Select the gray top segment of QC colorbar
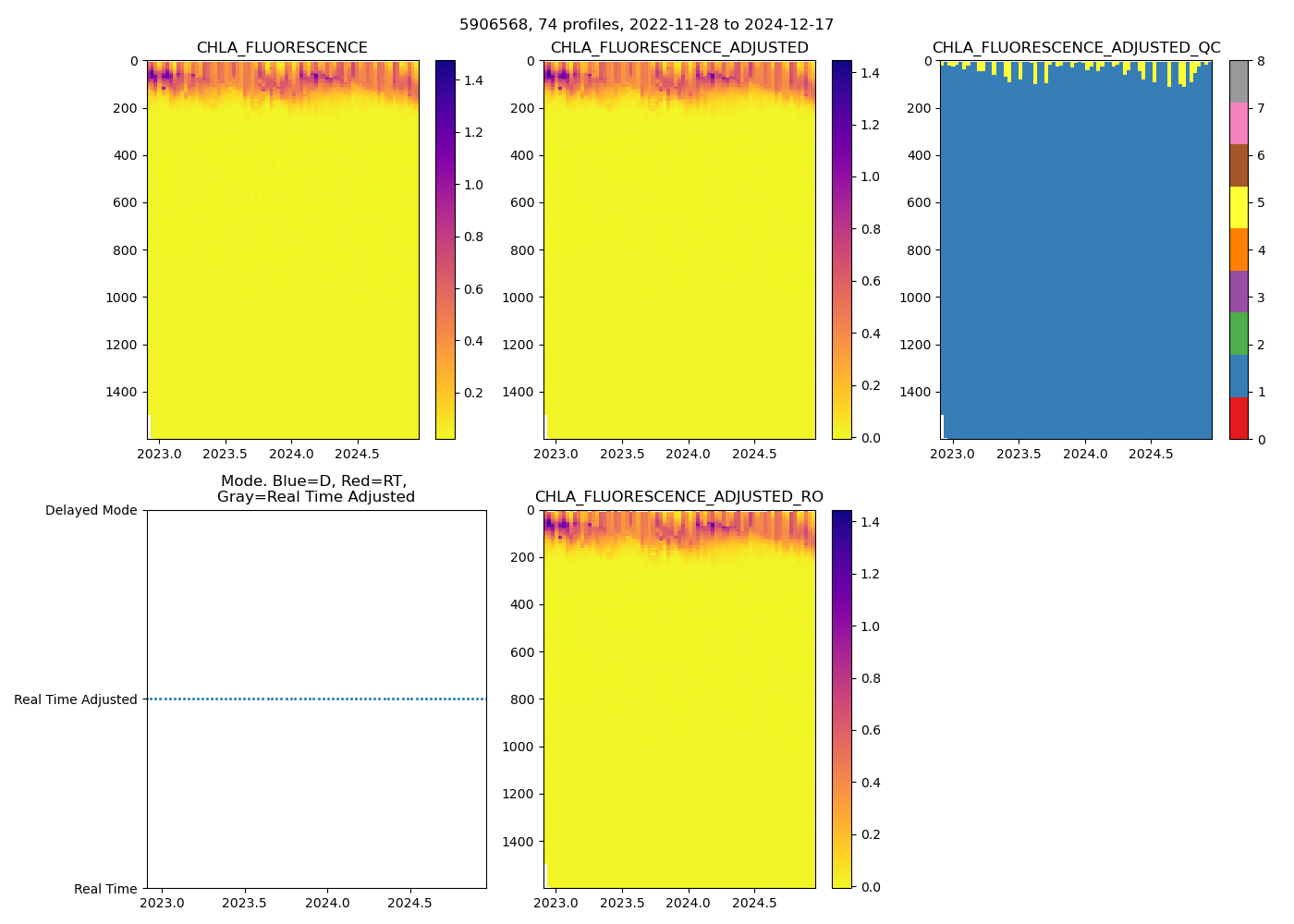This screenshot has height=924, width=1294. point(1239,81)
